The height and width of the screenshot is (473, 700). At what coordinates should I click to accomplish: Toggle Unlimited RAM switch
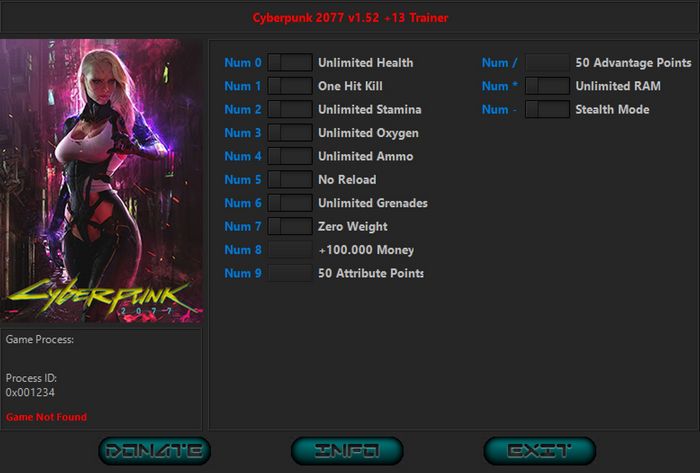pyautogui.click(x=547, y=86)
